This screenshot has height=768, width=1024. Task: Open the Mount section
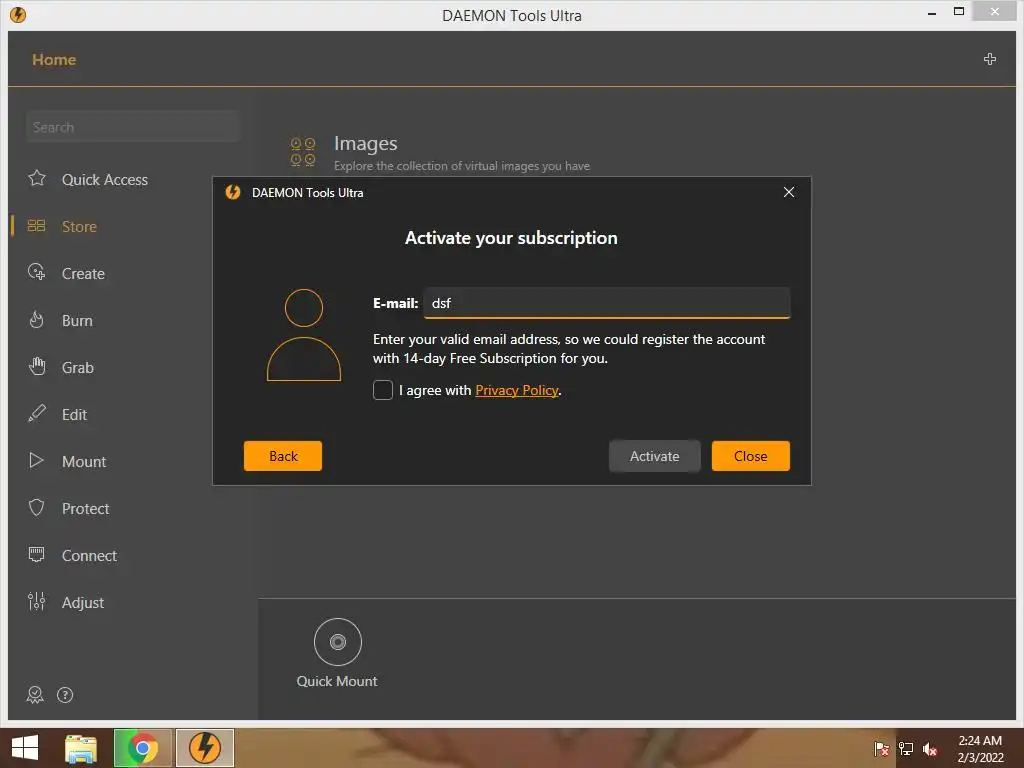click(x=84, y=462)
